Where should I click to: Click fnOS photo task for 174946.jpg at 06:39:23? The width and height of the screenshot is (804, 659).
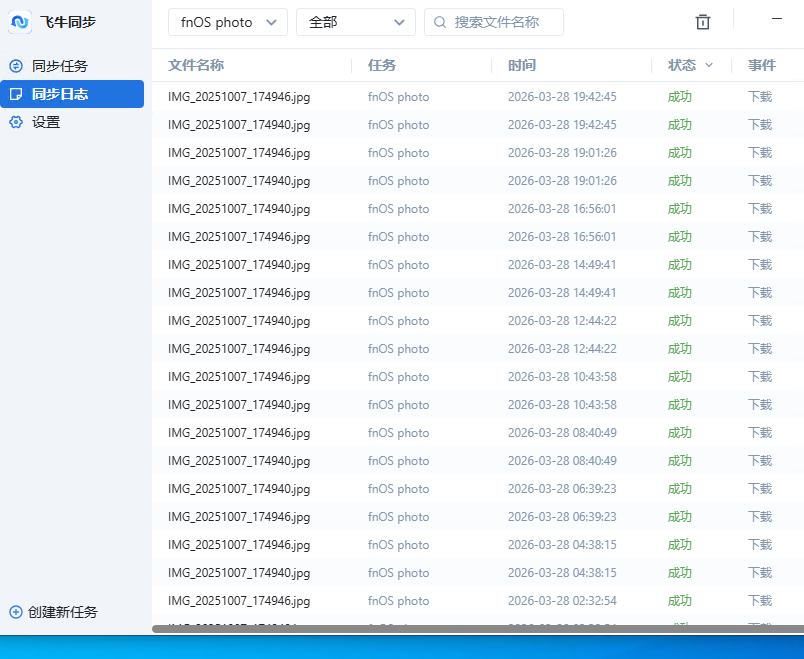(x=398, y=517)
